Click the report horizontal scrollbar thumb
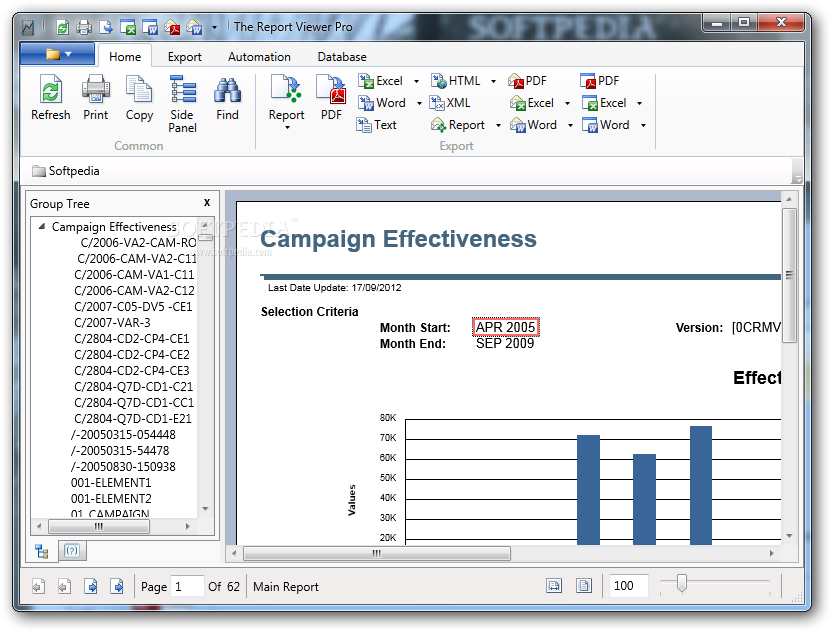Viewport: 832px width, 632px height. 377,553
